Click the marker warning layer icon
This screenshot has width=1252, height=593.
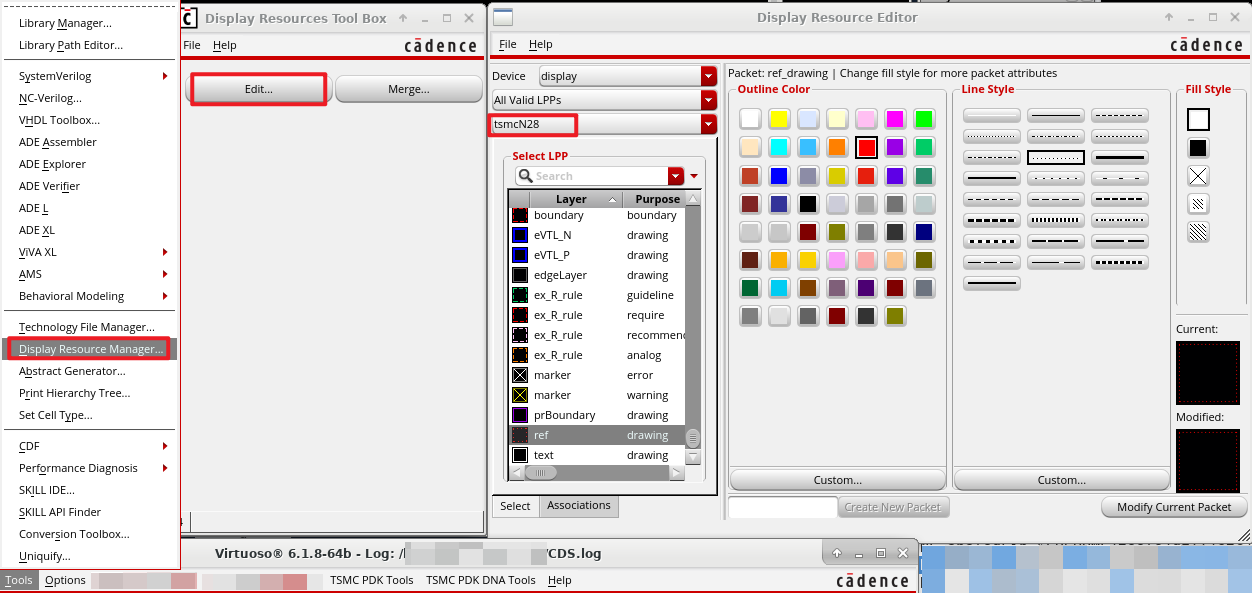point(520,395)
